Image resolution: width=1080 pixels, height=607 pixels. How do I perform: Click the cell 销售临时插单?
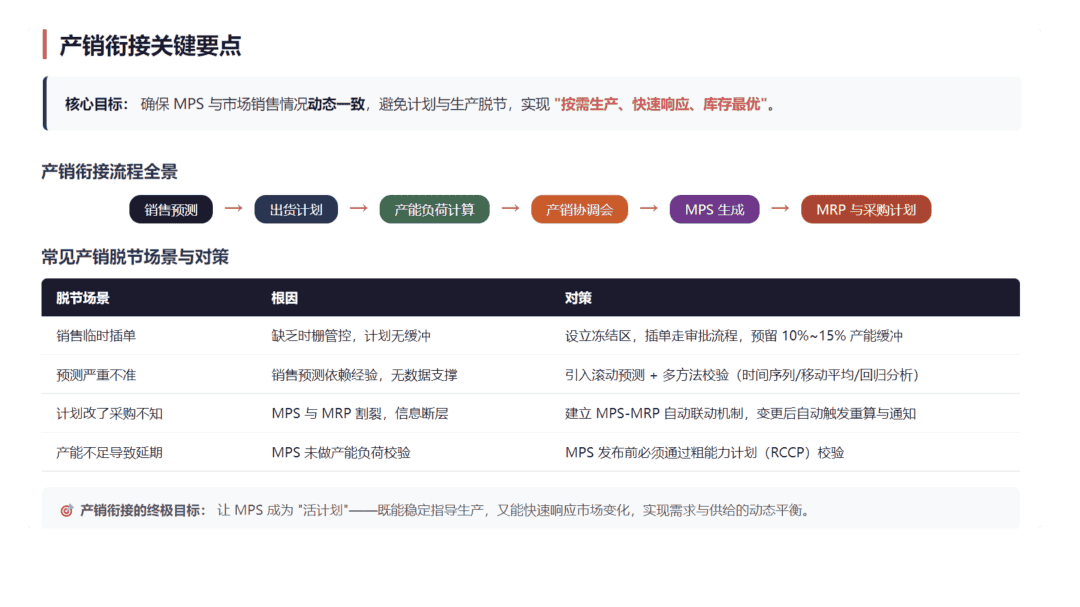coord(96,336)
